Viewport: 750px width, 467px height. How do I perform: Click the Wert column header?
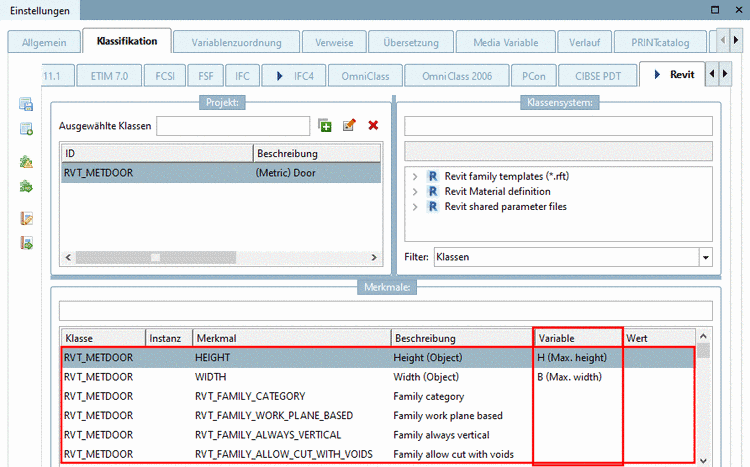click(x=659, y=338)
